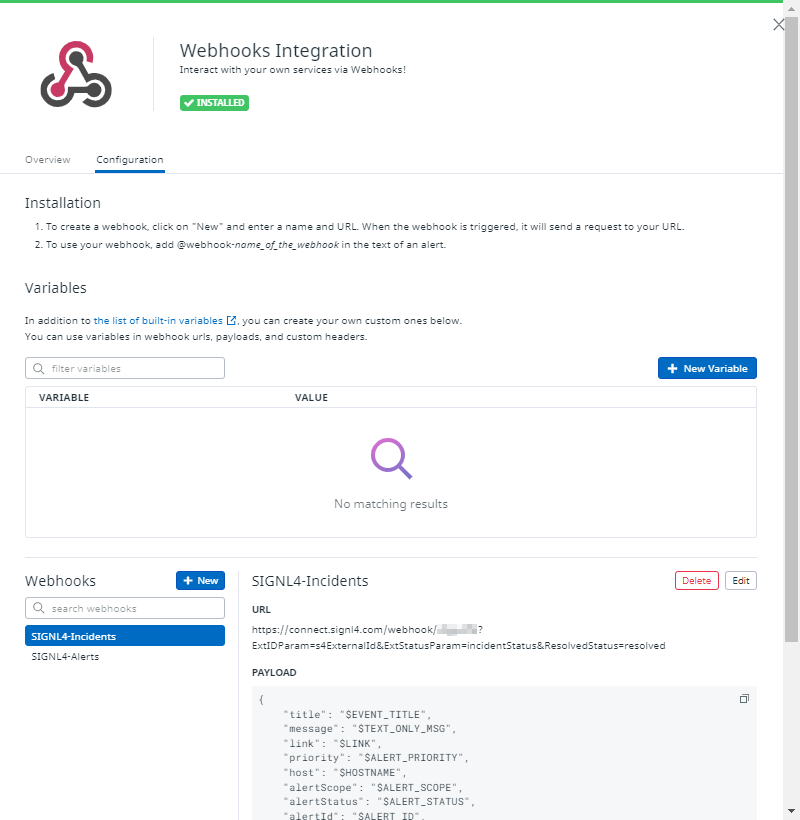
Task: Click the "priority": "$ALERT_PRIORITY" payload line
Action: (376, 758)
